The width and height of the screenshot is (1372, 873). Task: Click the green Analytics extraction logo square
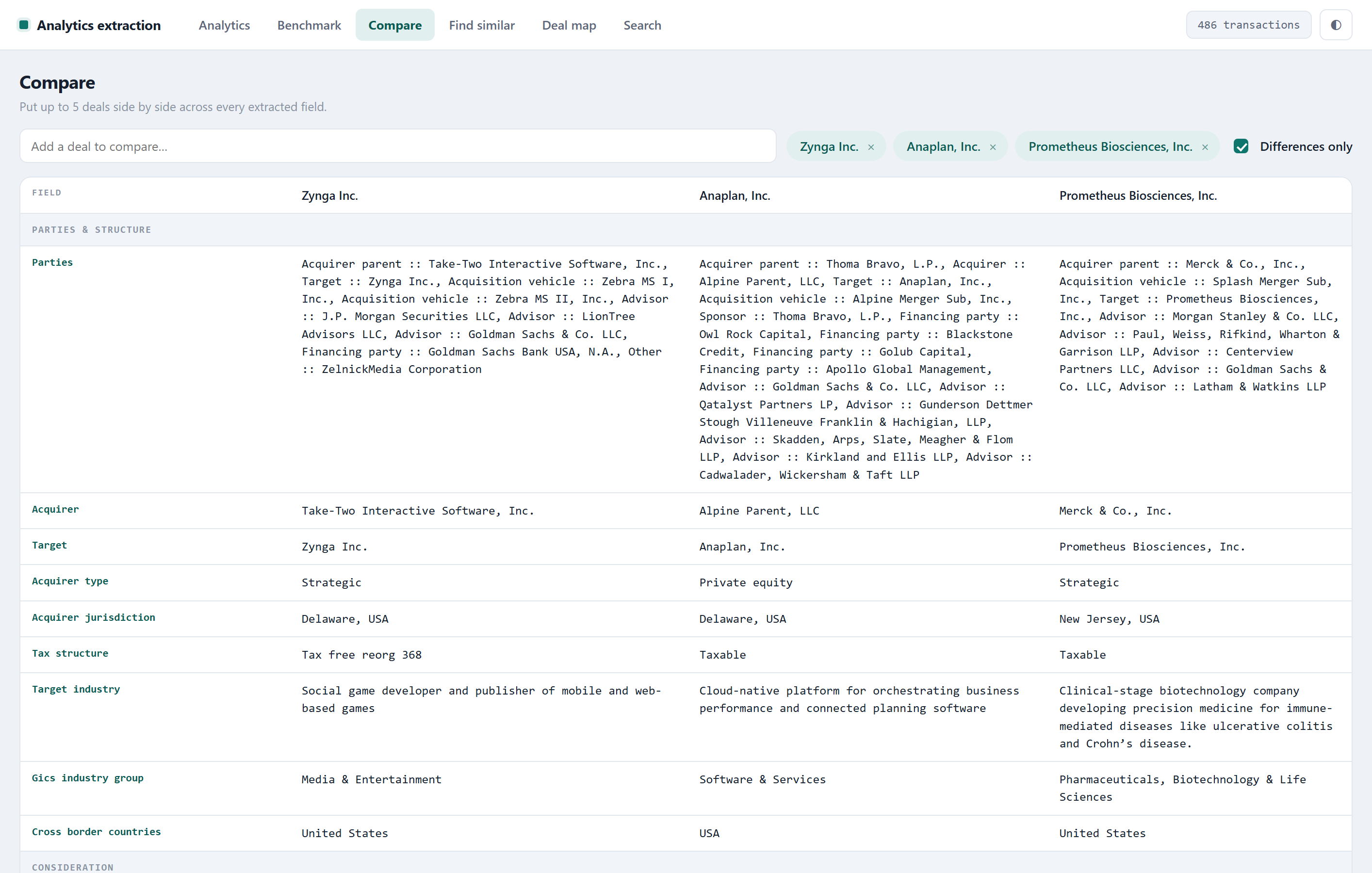[24, 25]
